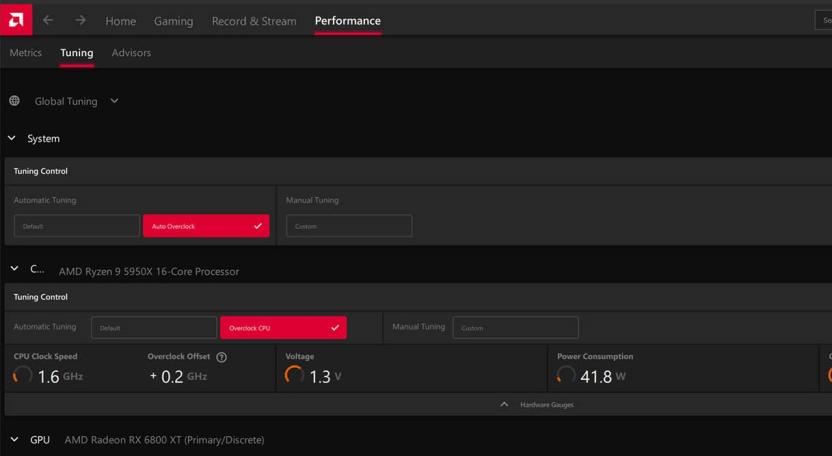Open the Gaming tab
Image resolution: width=832 pixels, height=456 pixels.
(x=174, y=21)
